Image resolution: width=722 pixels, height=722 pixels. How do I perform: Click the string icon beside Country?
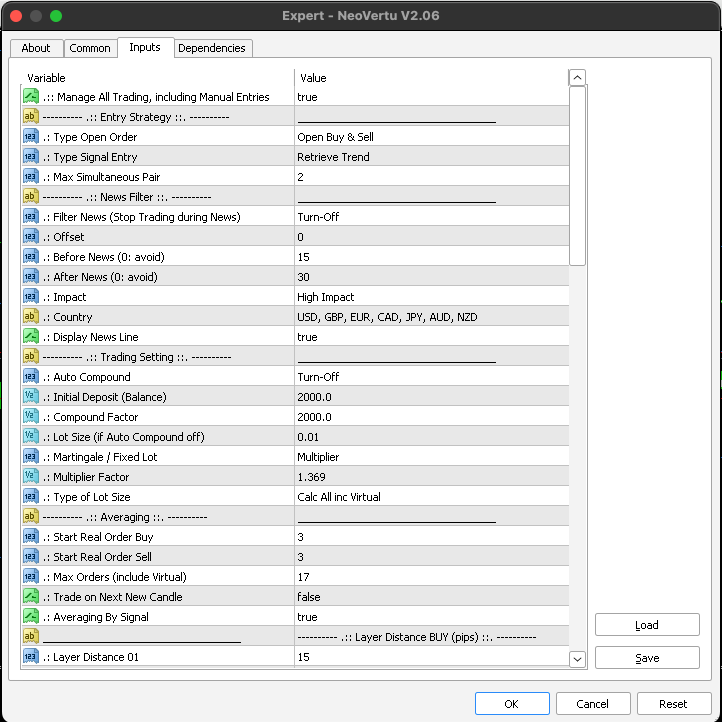[30, 317]
